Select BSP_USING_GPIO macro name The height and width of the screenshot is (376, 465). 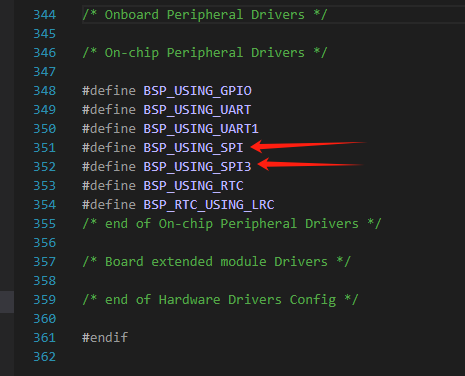(x=198, y=91)
